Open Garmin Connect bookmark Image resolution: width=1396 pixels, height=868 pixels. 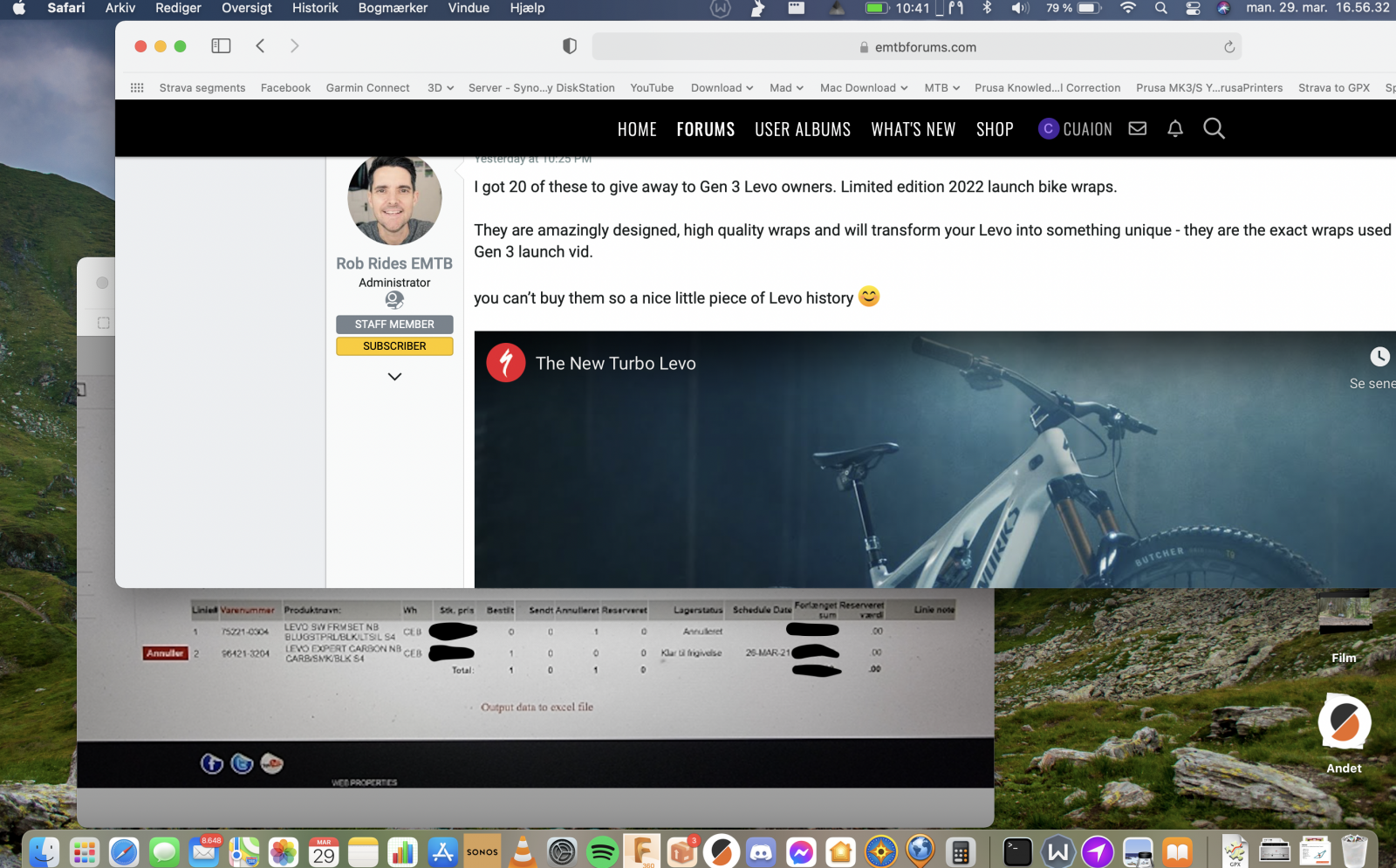(x=367, y=88)
